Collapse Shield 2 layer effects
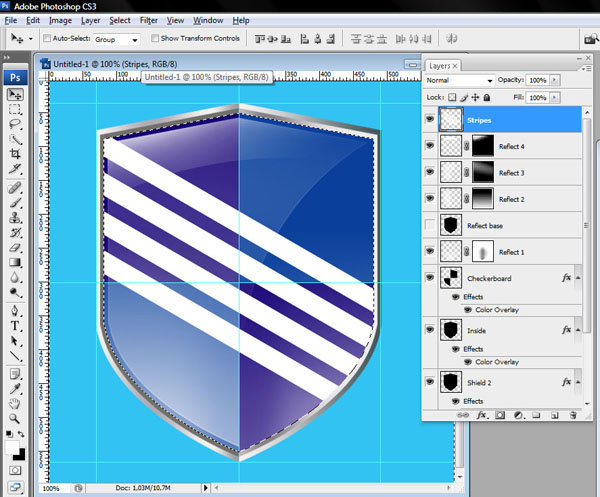600x497 pixels. click(x=578, y=382)
